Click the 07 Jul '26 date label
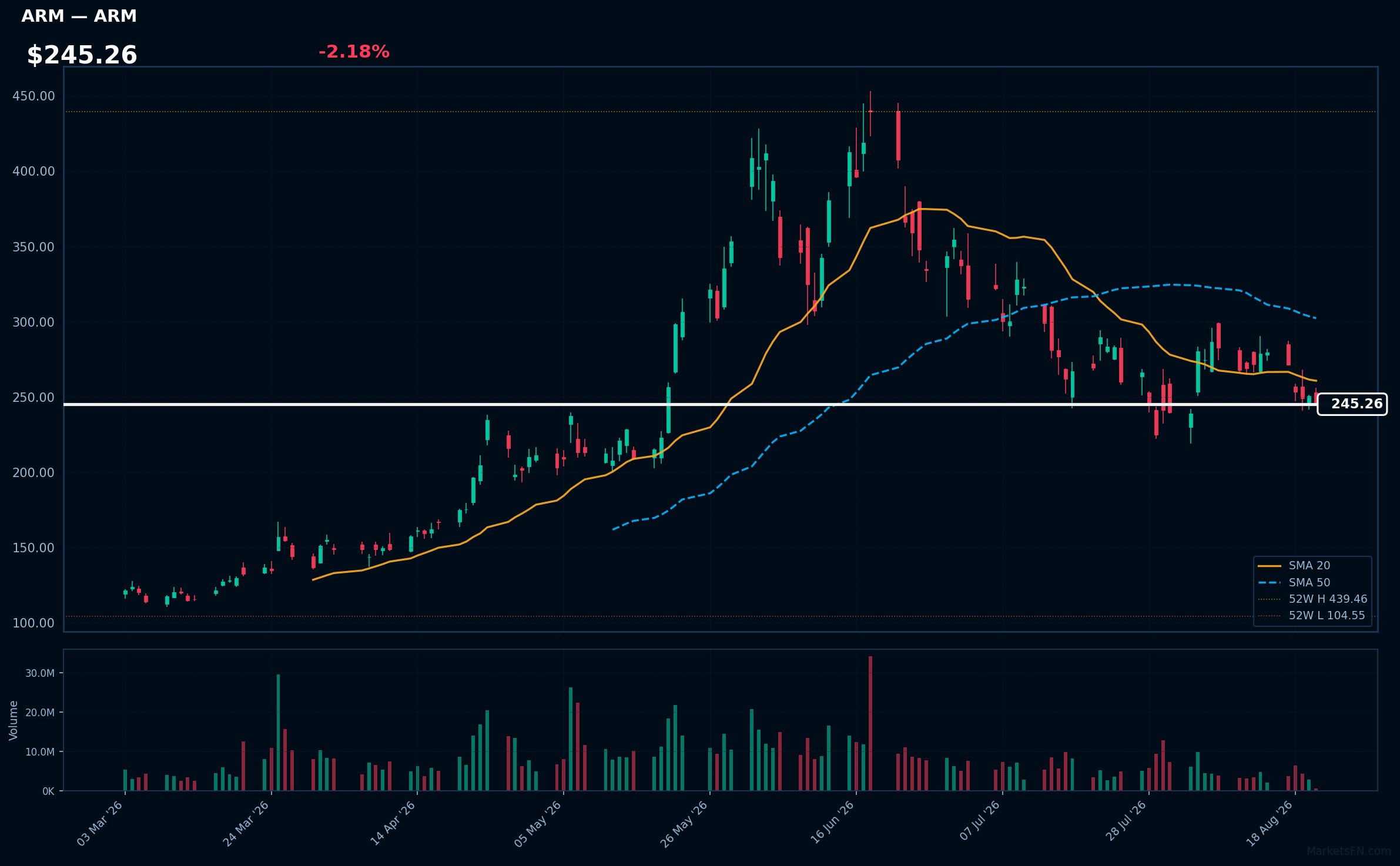The image size is (1400, 866). 980,821
